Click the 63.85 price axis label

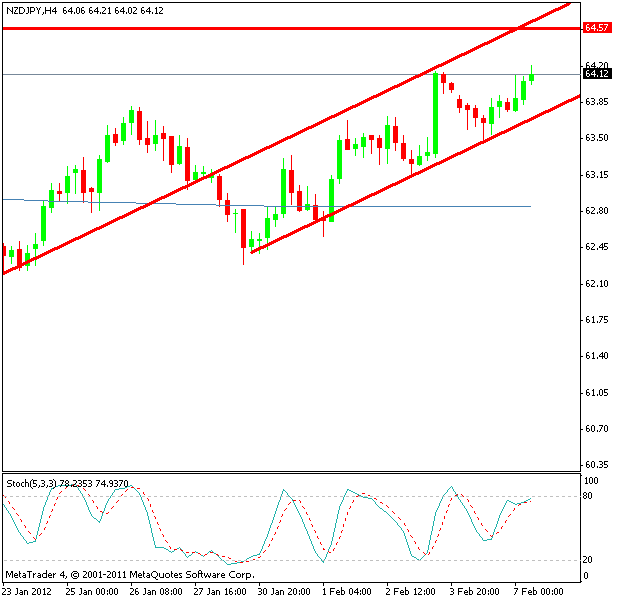point(597,102)
